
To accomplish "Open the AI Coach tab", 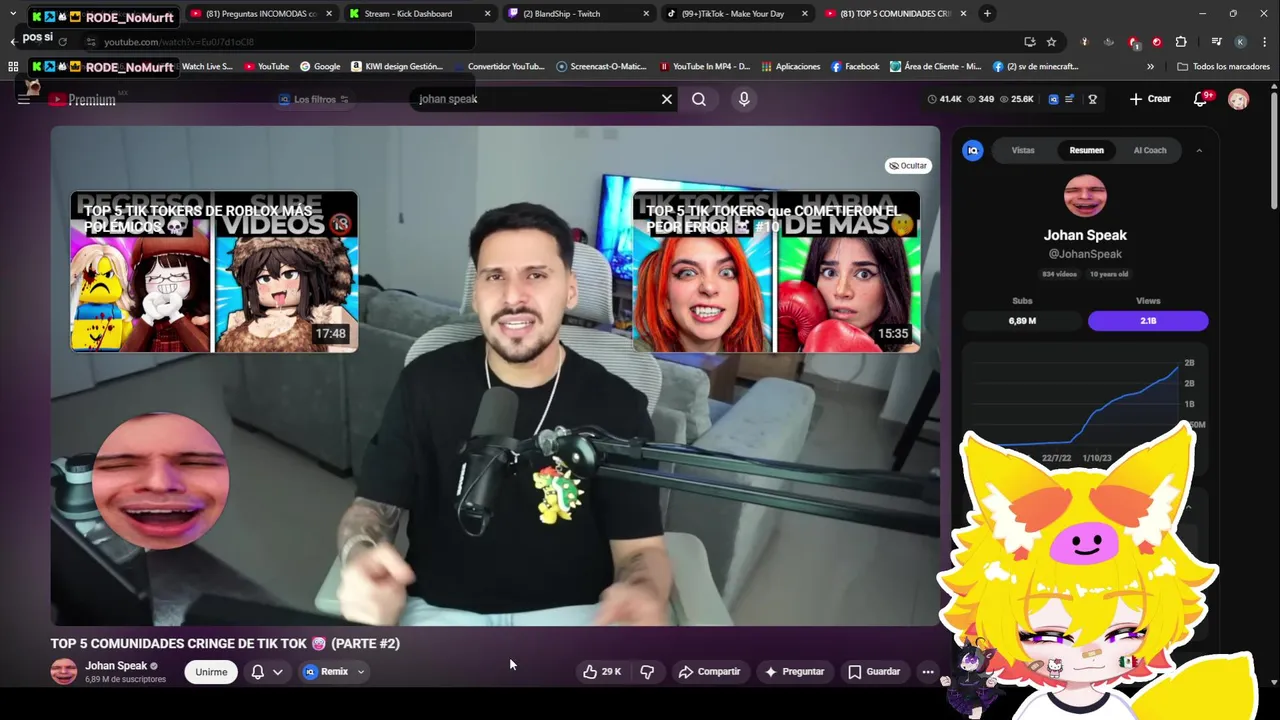I will [1150, 150].
